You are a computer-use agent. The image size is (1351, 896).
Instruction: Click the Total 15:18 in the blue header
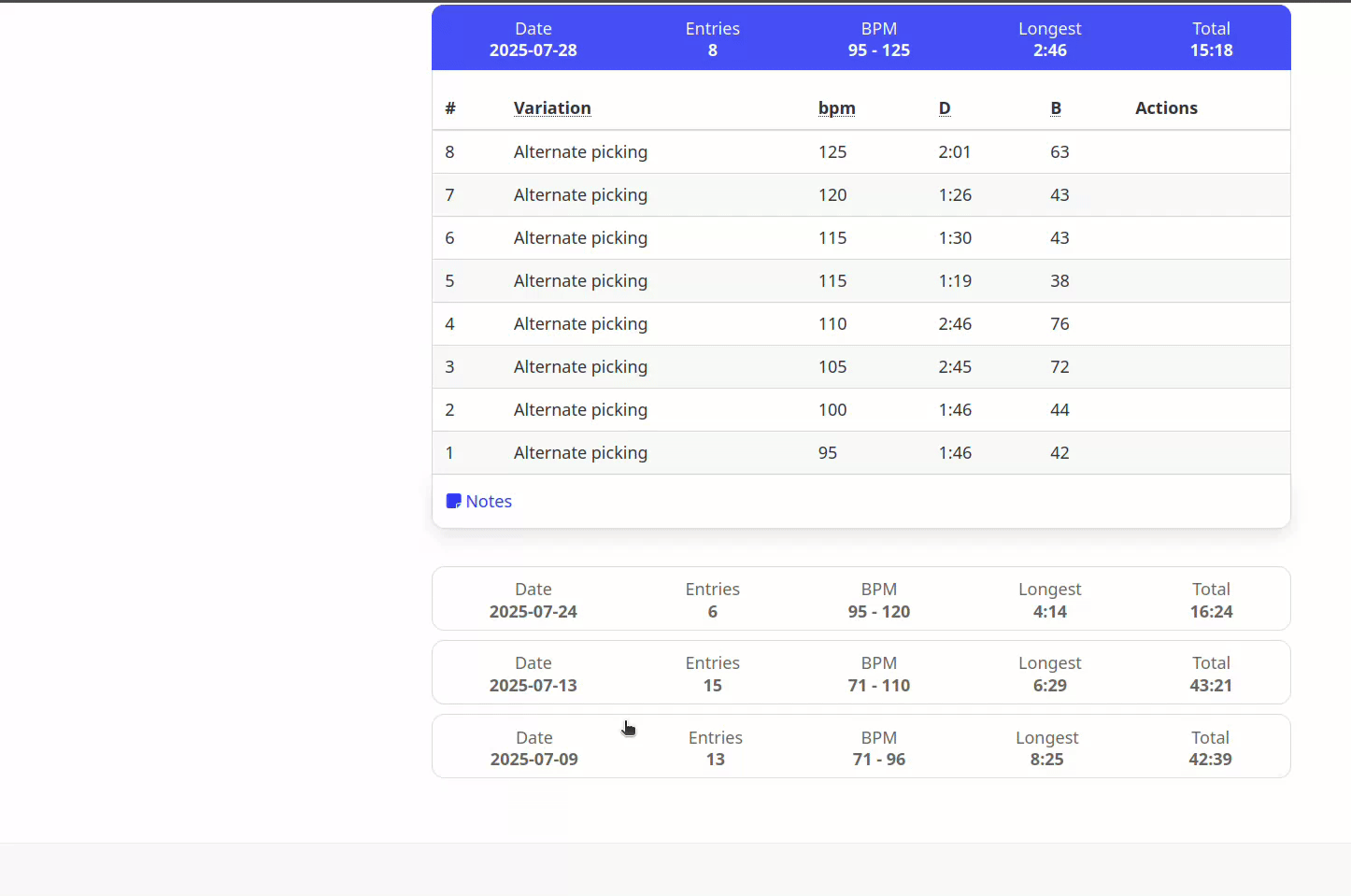coord(1211,50)
